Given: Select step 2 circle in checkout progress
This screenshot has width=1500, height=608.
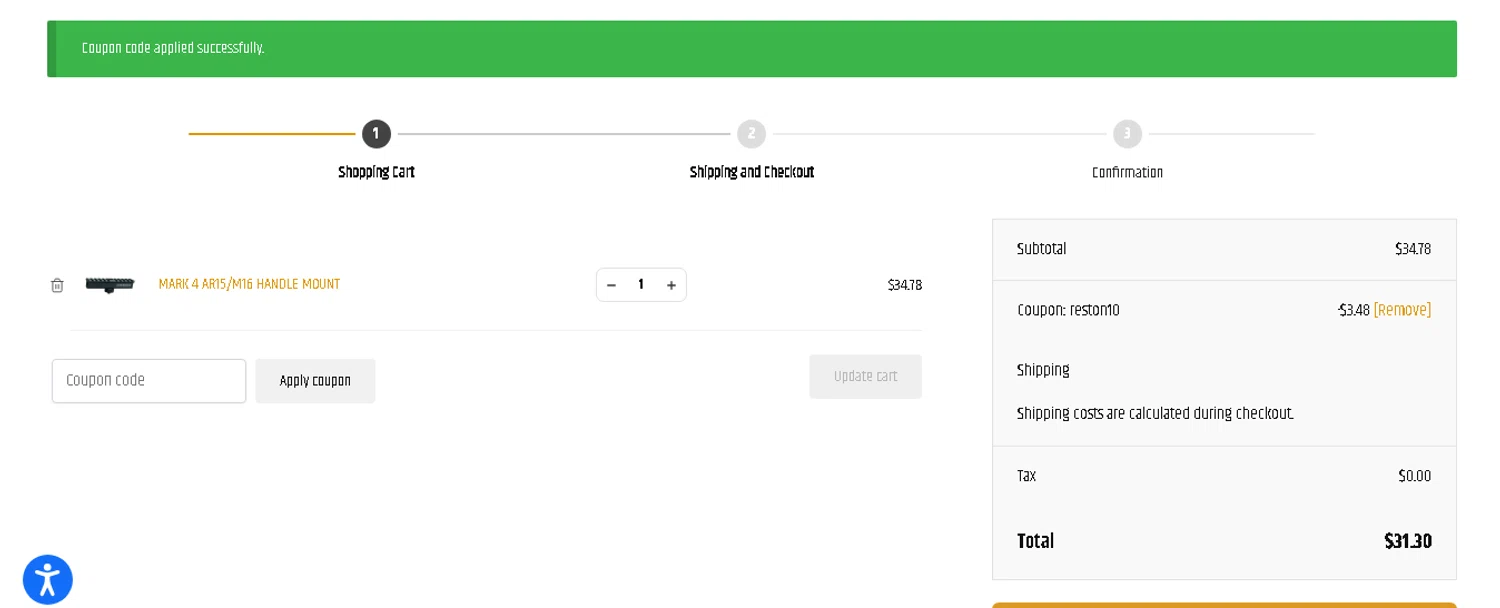Looking at the screenshot, I should pyautogui.click(x=752, y=134).
